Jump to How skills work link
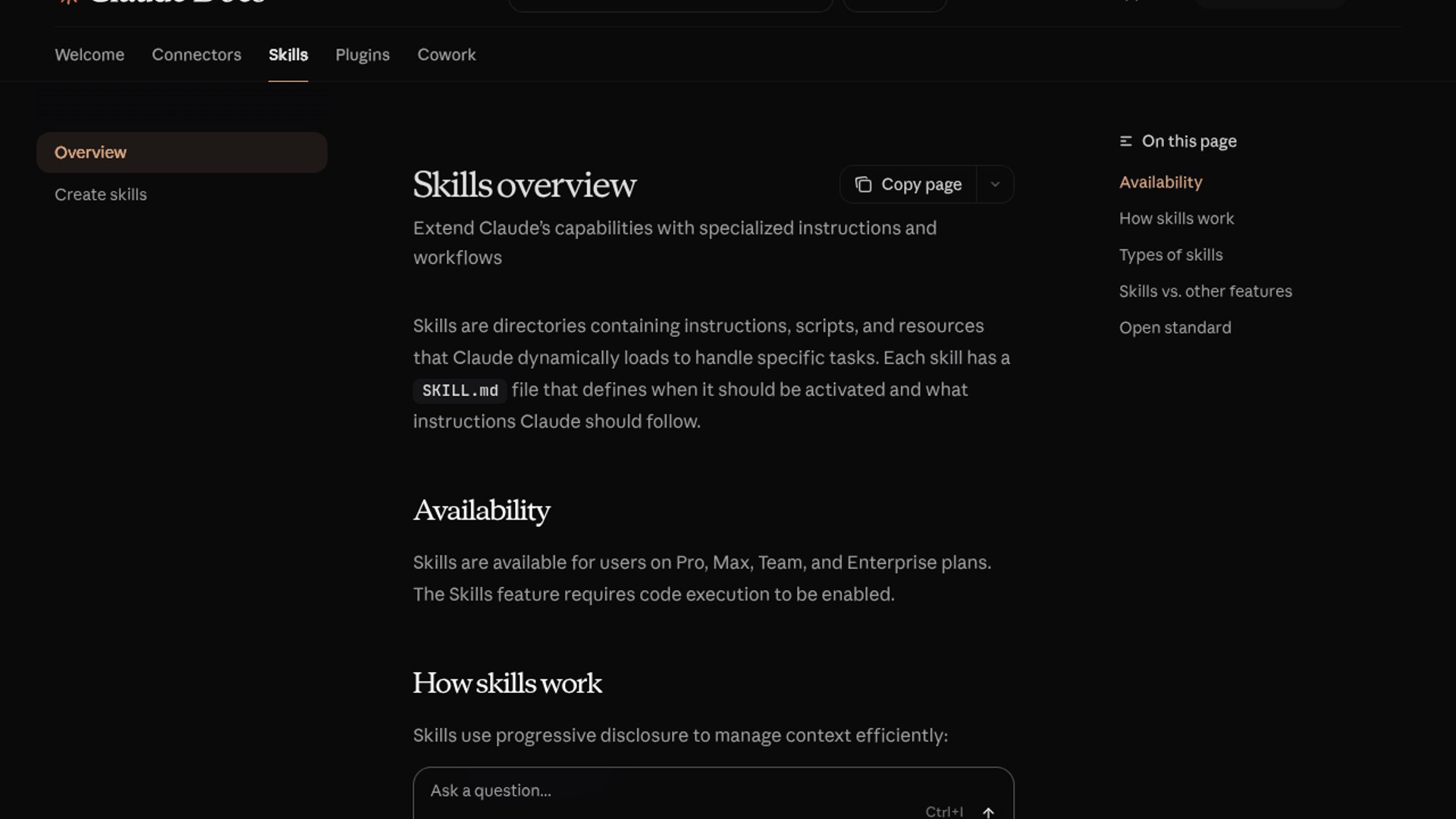1456x819 pixels. 1176,218
